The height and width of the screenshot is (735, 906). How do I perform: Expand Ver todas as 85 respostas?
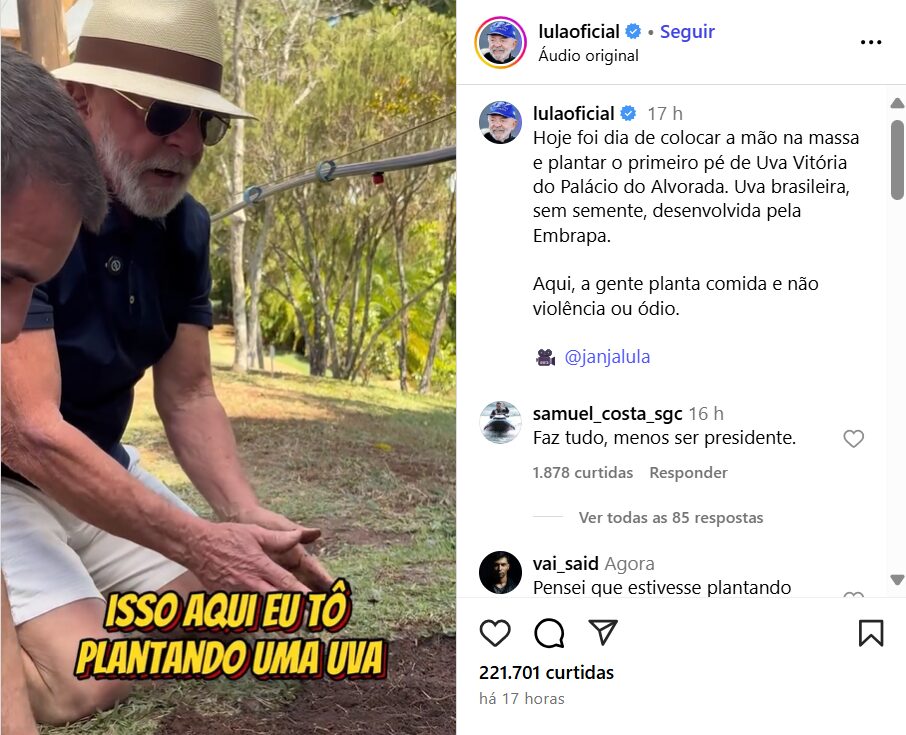point(671,517)
